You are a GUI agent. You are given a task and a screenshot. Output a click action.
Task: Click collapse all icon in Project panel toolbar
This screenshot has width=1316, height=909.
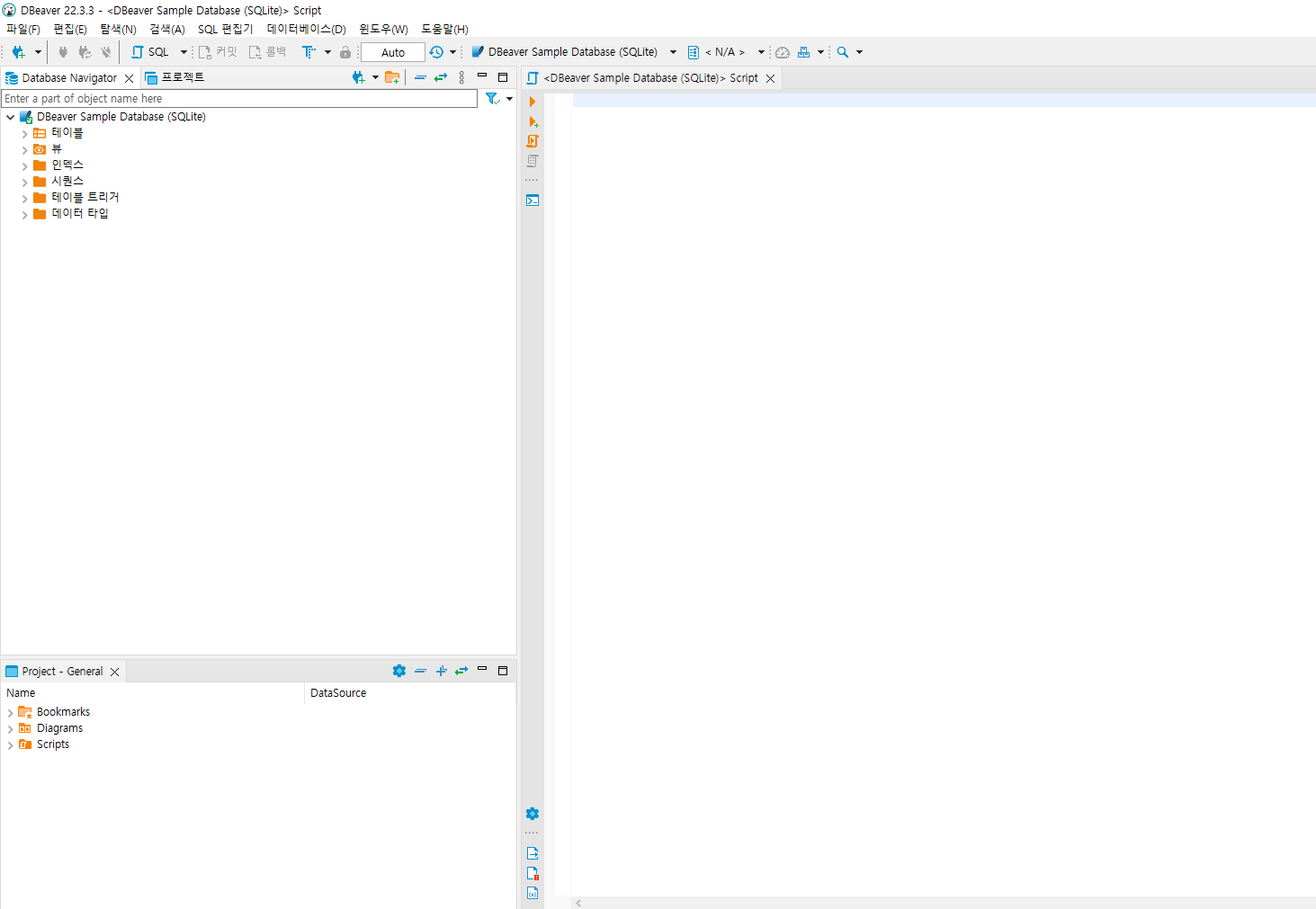click(x=420, y=671)
